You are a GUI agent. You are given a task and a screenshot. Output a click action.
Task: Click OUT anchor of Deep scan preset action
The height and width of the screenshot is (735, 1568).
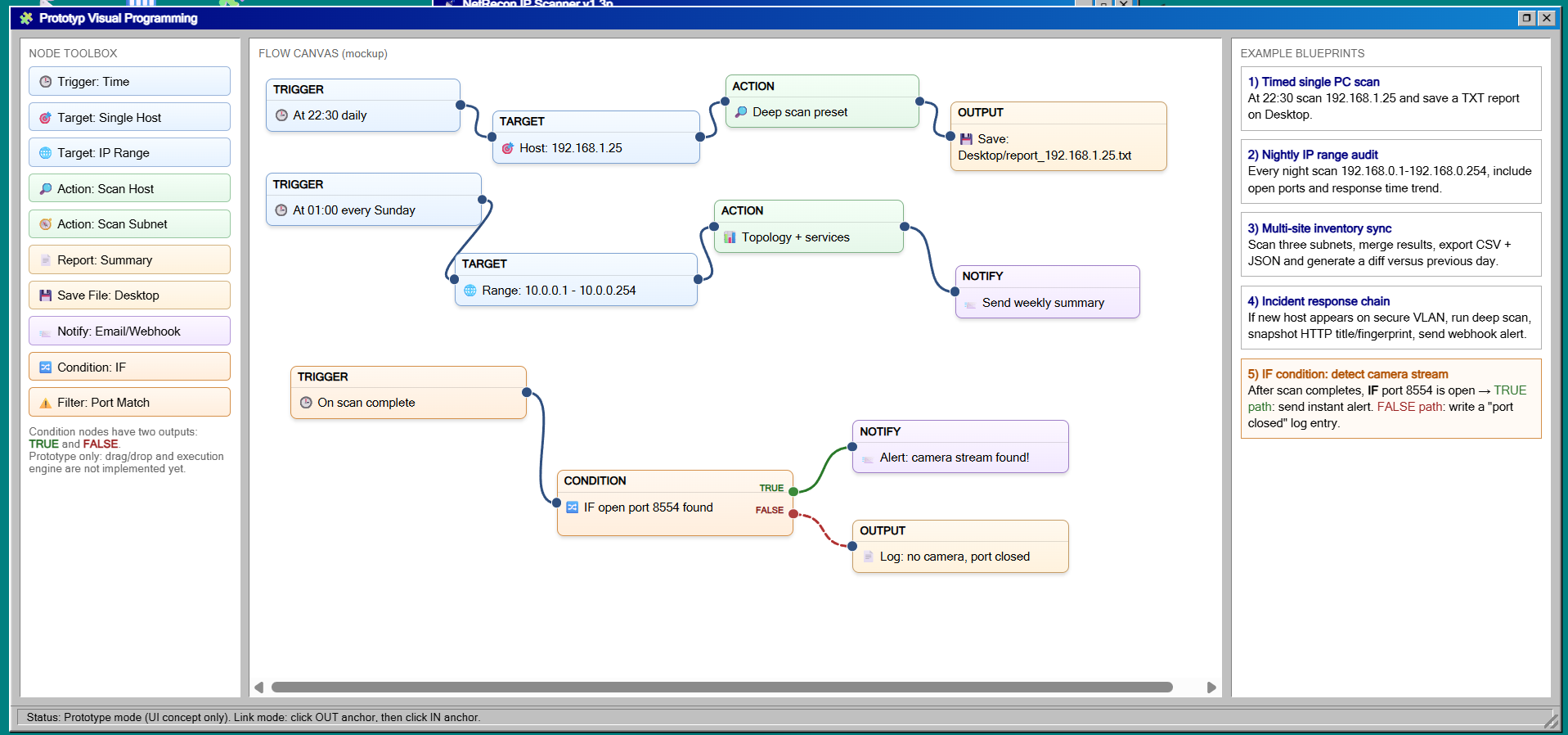(x=919, y=101)
